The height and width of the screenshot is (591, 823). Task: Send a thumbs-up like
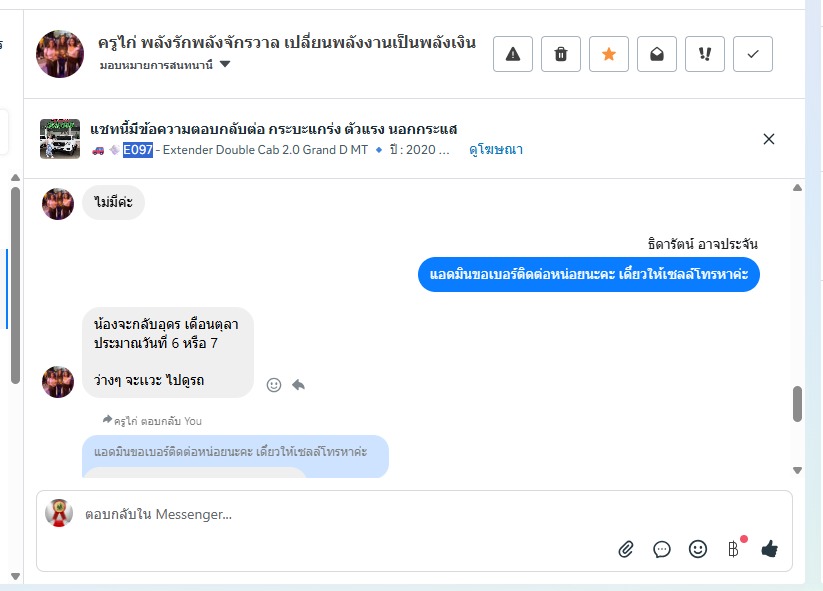pyautogui.click(x=769, y=549)
